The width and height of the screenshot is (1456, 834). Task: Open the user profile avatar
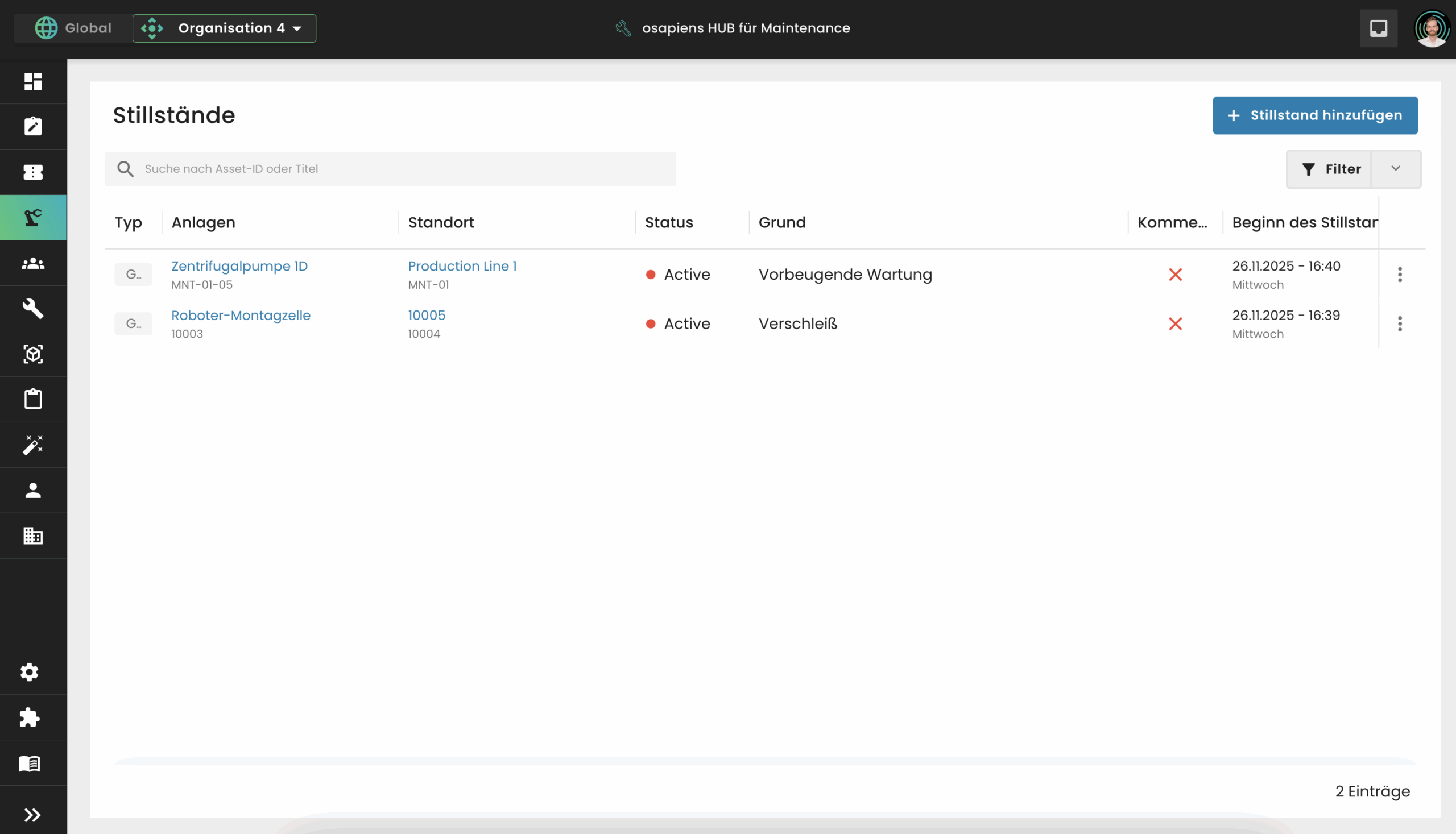(1431, 28)
